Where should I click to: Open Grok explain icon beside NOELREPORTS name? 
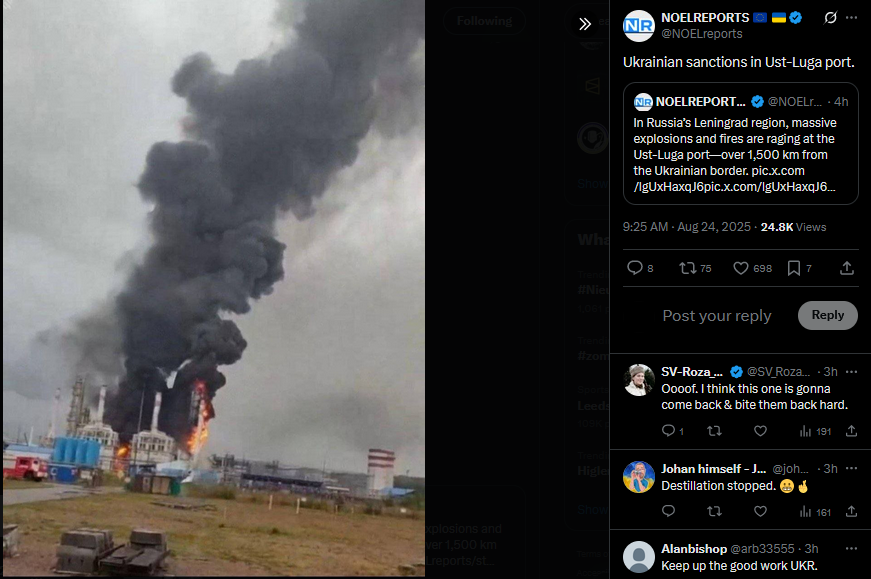click(x=830, y=18)
